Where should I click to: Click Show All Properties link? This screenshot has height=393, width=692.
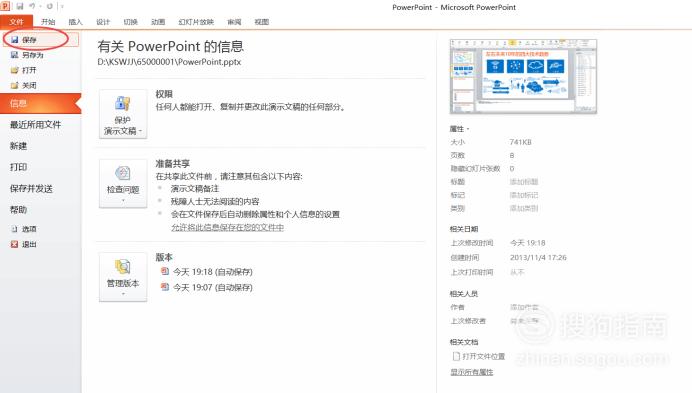click(471, 372)
